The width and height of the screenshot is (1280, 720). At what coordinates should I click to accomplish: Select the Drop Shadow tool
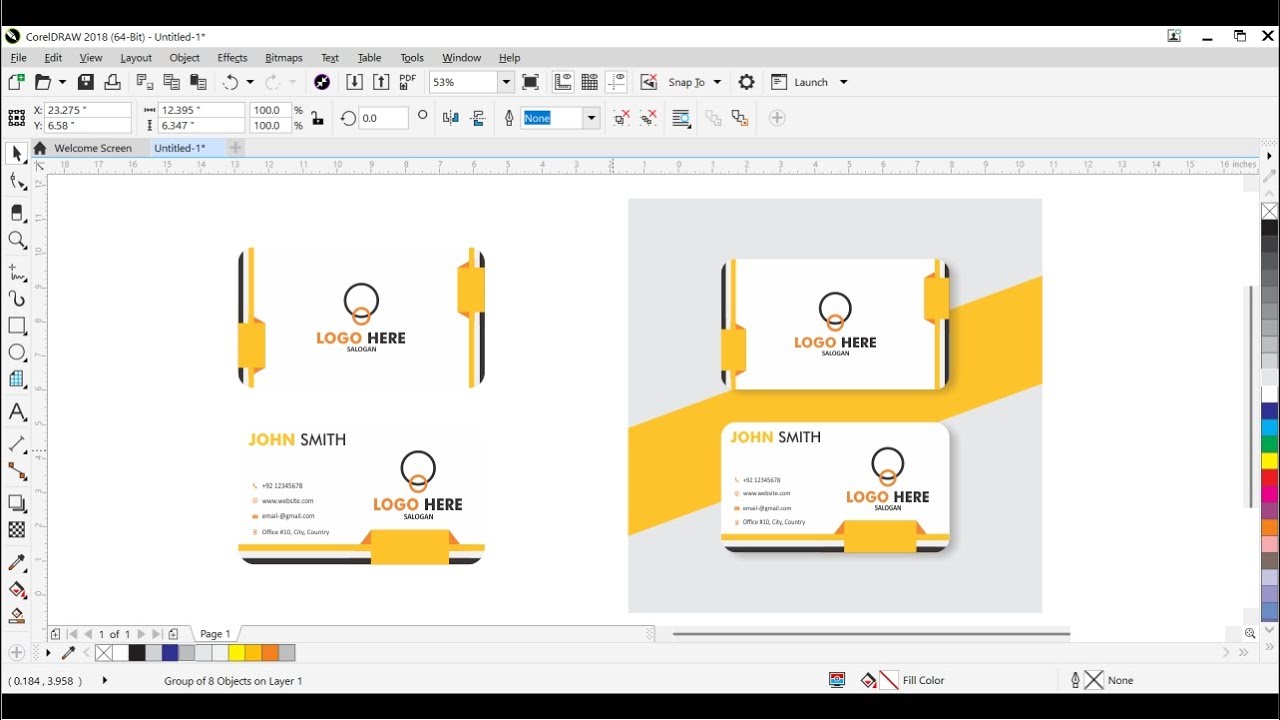tap(16, 503)
